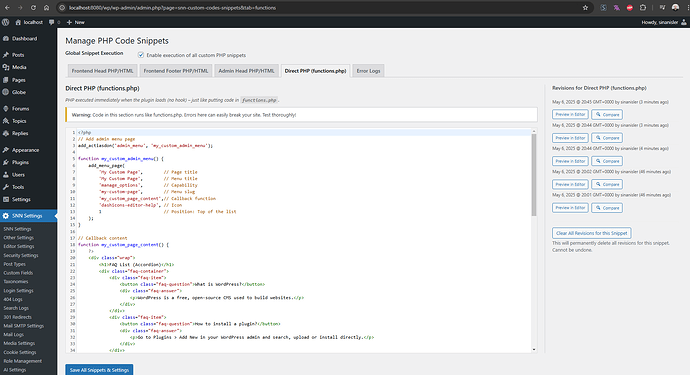Image resolution: width=690 pixels, height=375 pixels.
Task: Select the Direct PHP (functions.php) tab
Action: [x=316, y=71]
